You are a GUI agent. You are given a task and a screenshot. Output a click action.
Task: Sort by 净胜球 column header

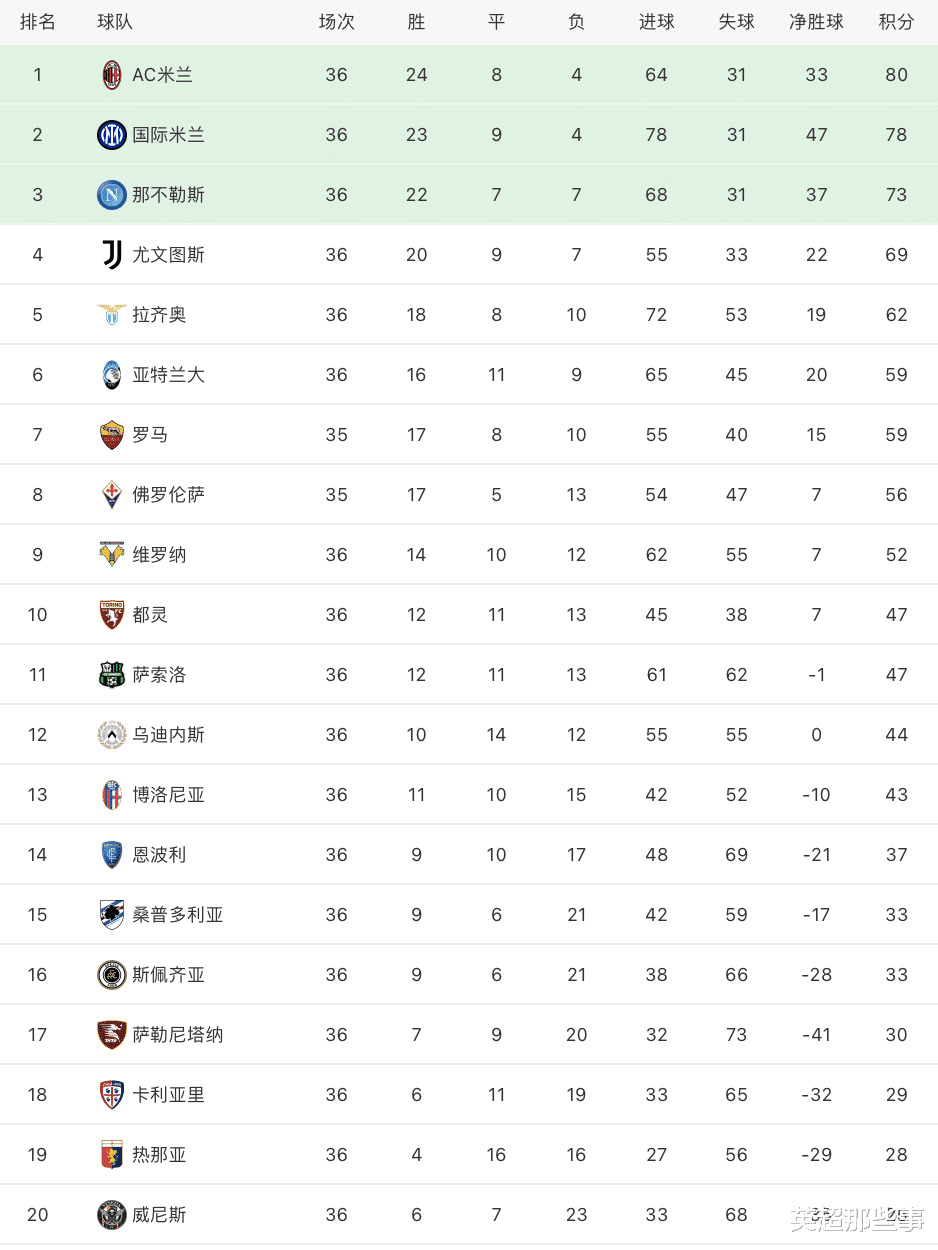(816, 22)
